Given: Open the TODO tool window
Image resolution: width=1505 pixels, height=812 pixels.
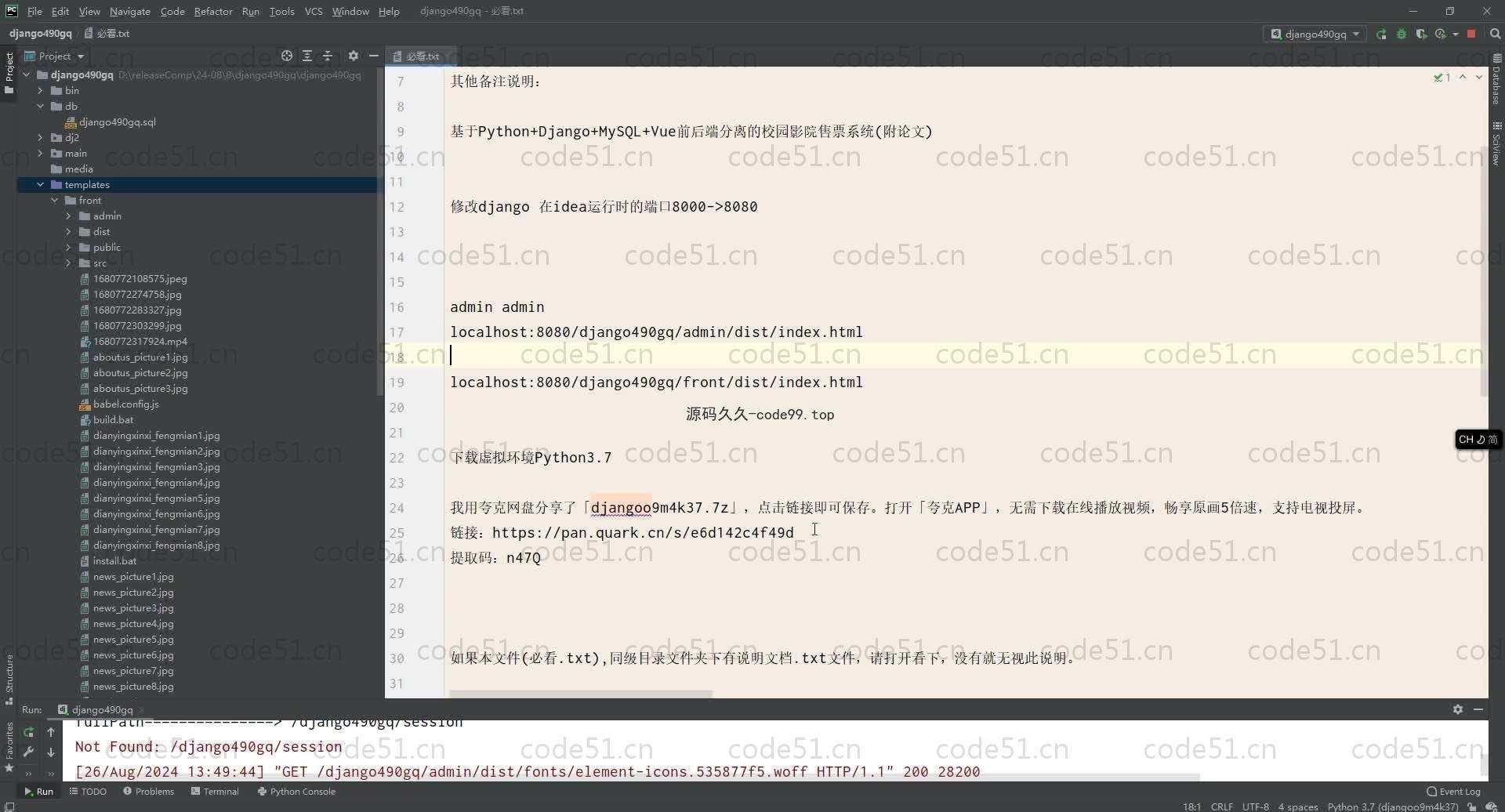Looking at the screenshot, I should click(88, 791).
